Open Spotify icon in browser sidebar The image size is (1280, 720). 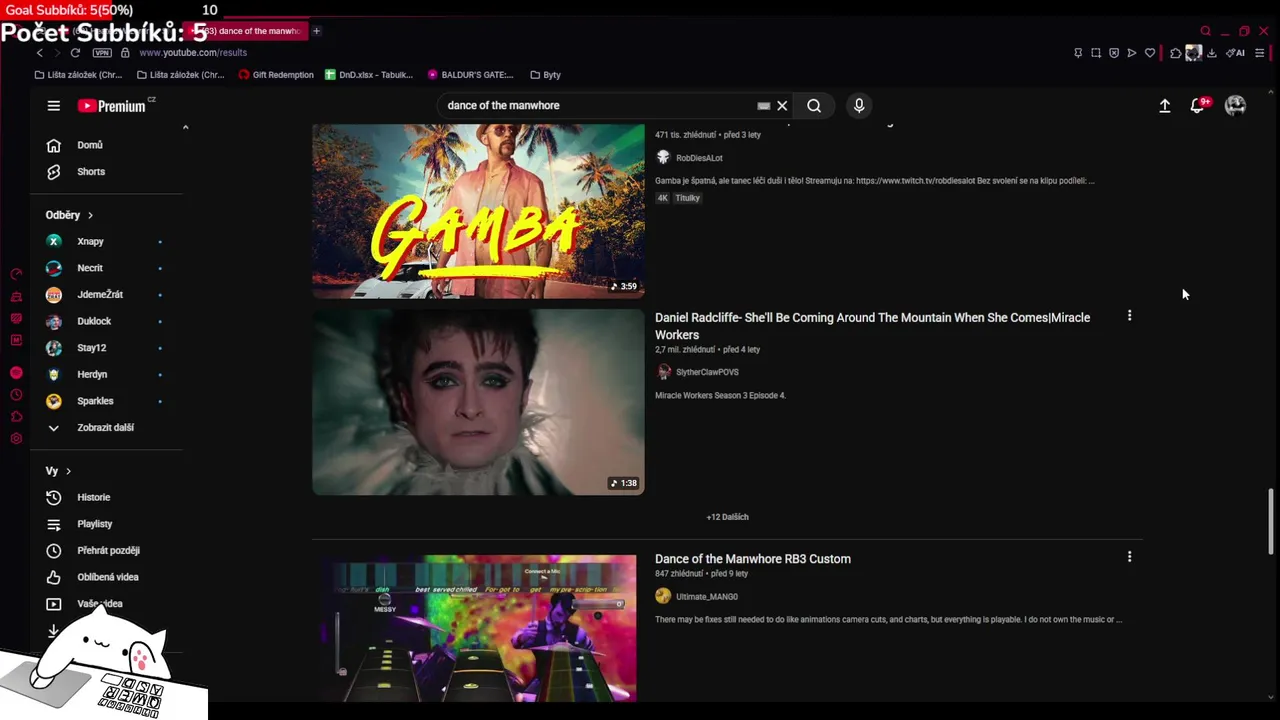click(16, 373)
